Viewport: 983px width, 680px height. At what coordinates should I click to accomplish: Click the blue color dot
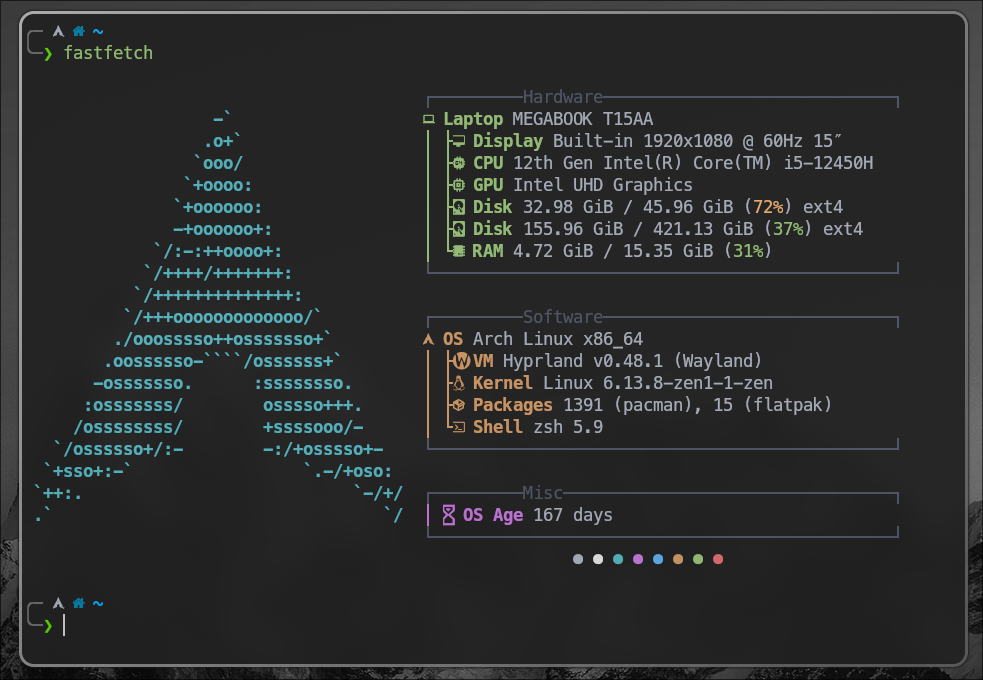click(x=658, y=559)
